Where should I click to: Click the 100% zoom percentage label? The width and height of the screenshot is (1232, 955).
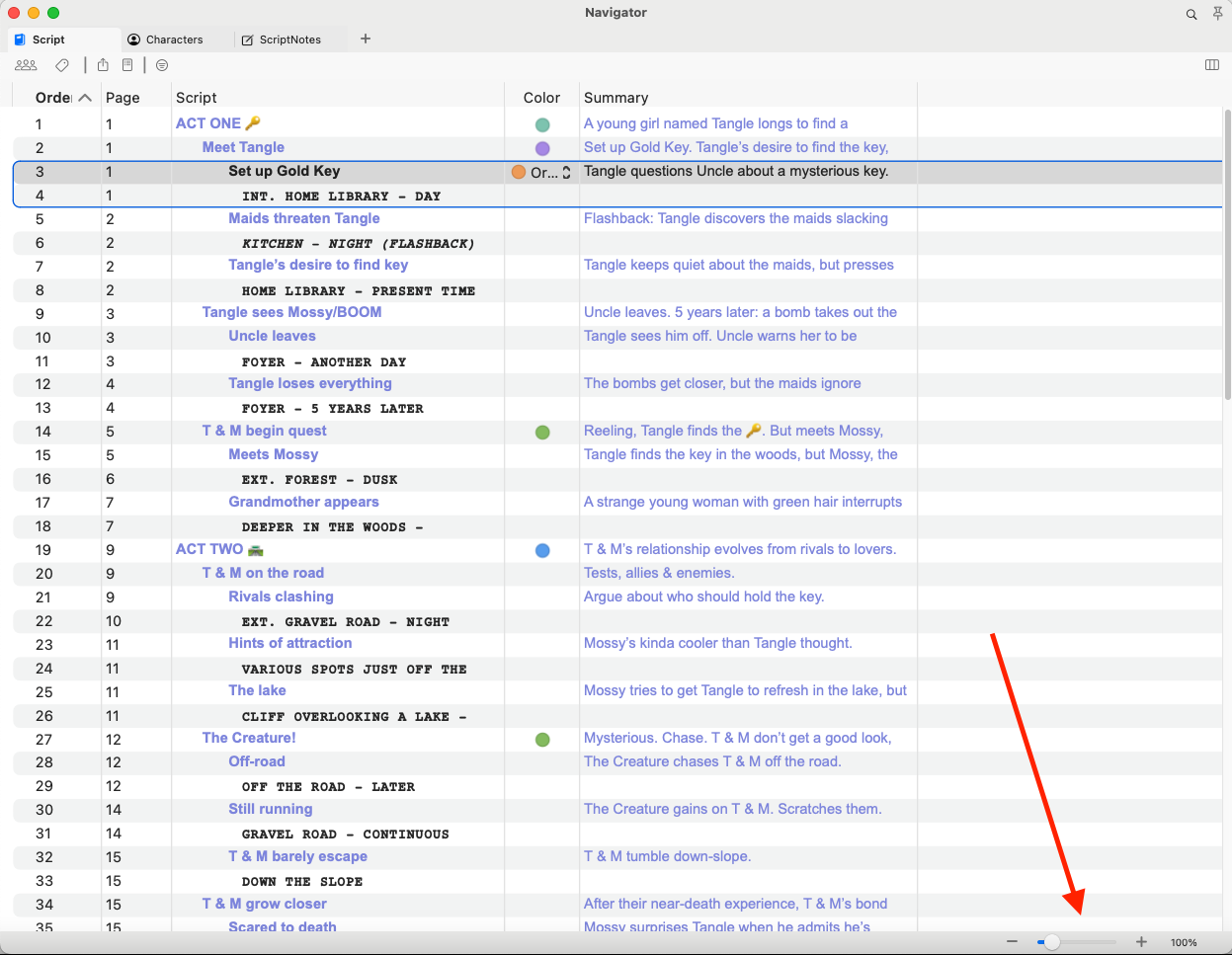(x=1184, y=943)
